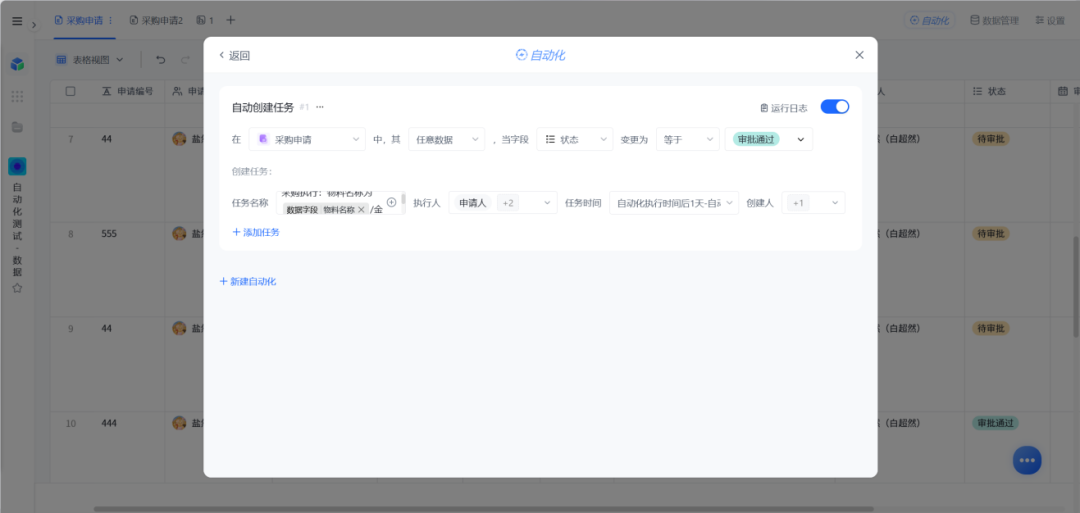Image resolution: width=1080 pixels, height=513 pixels.
Task: Star the app with the sidebar star icon
Action: 17,288
